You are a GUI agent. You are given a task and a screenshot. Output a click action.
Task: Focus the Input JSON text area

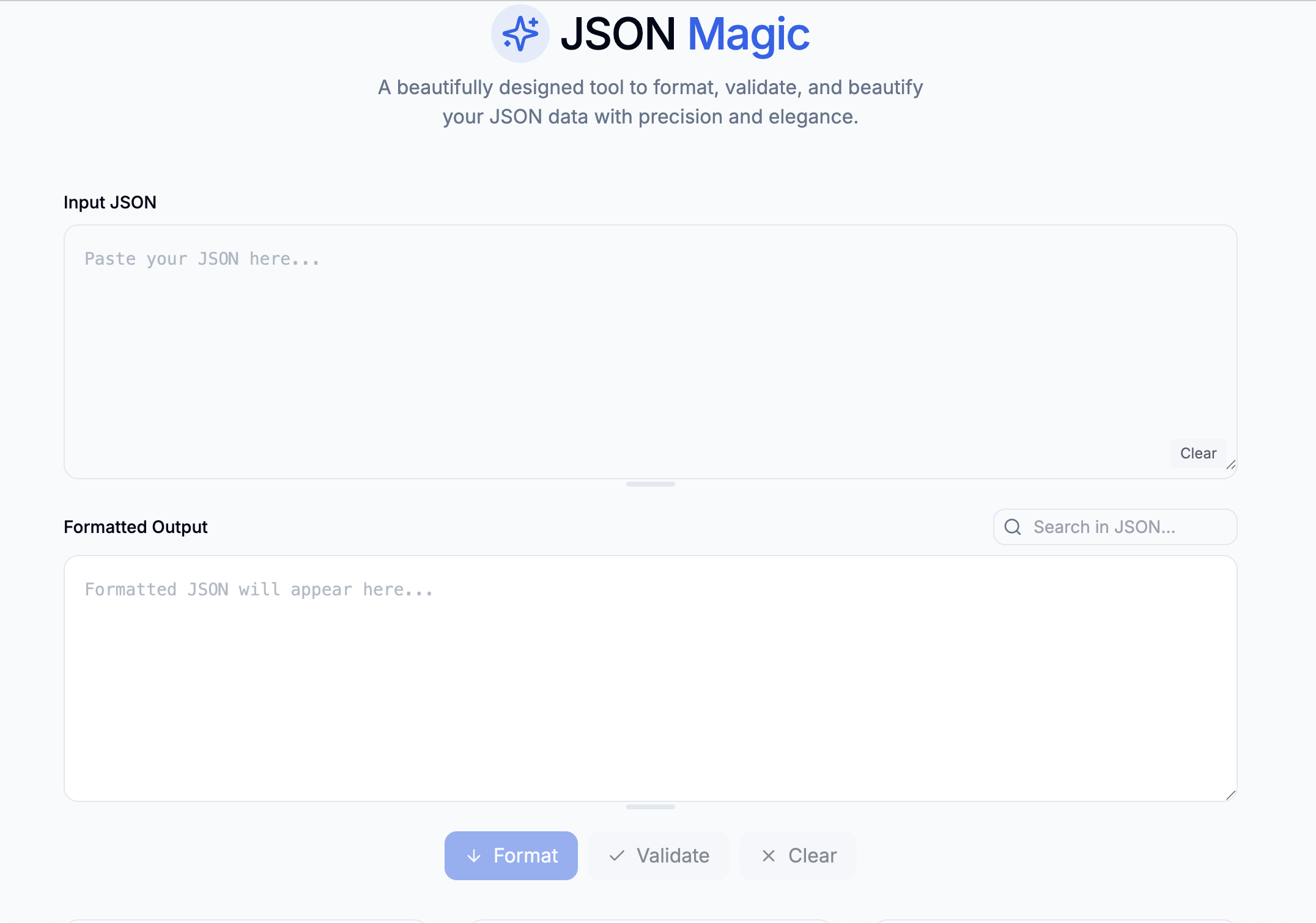click(x=651, y=351)
